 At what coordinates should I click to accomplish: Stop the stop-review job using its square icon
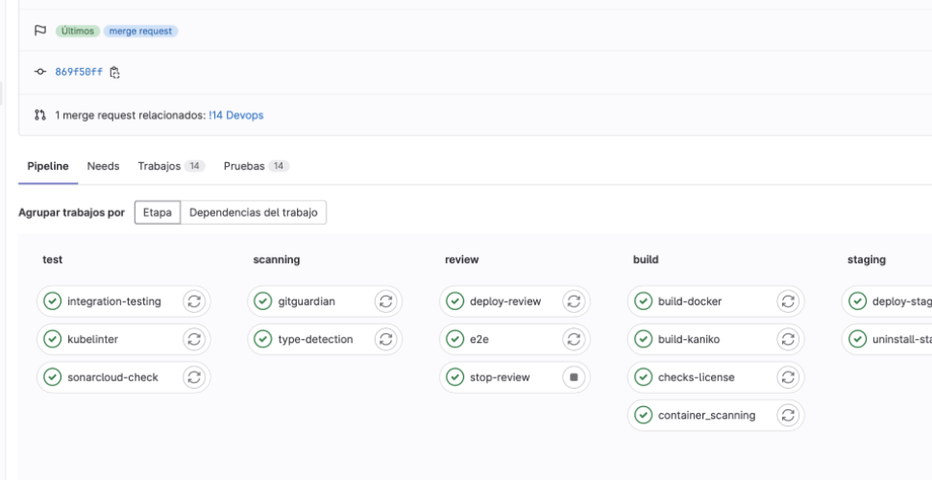click(574, 377)
